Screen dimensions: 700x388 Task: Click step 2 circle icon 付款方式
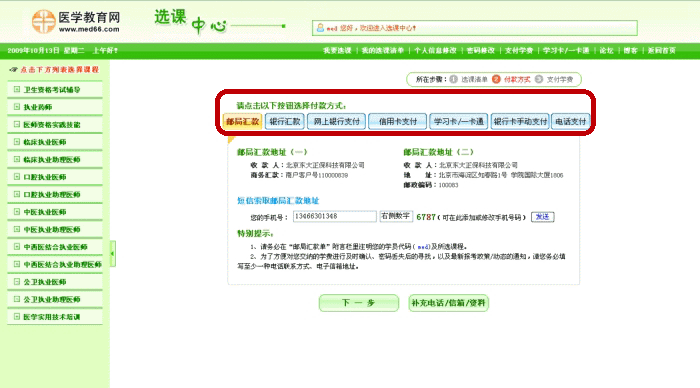pyautogui.click(x=496, y=79)
